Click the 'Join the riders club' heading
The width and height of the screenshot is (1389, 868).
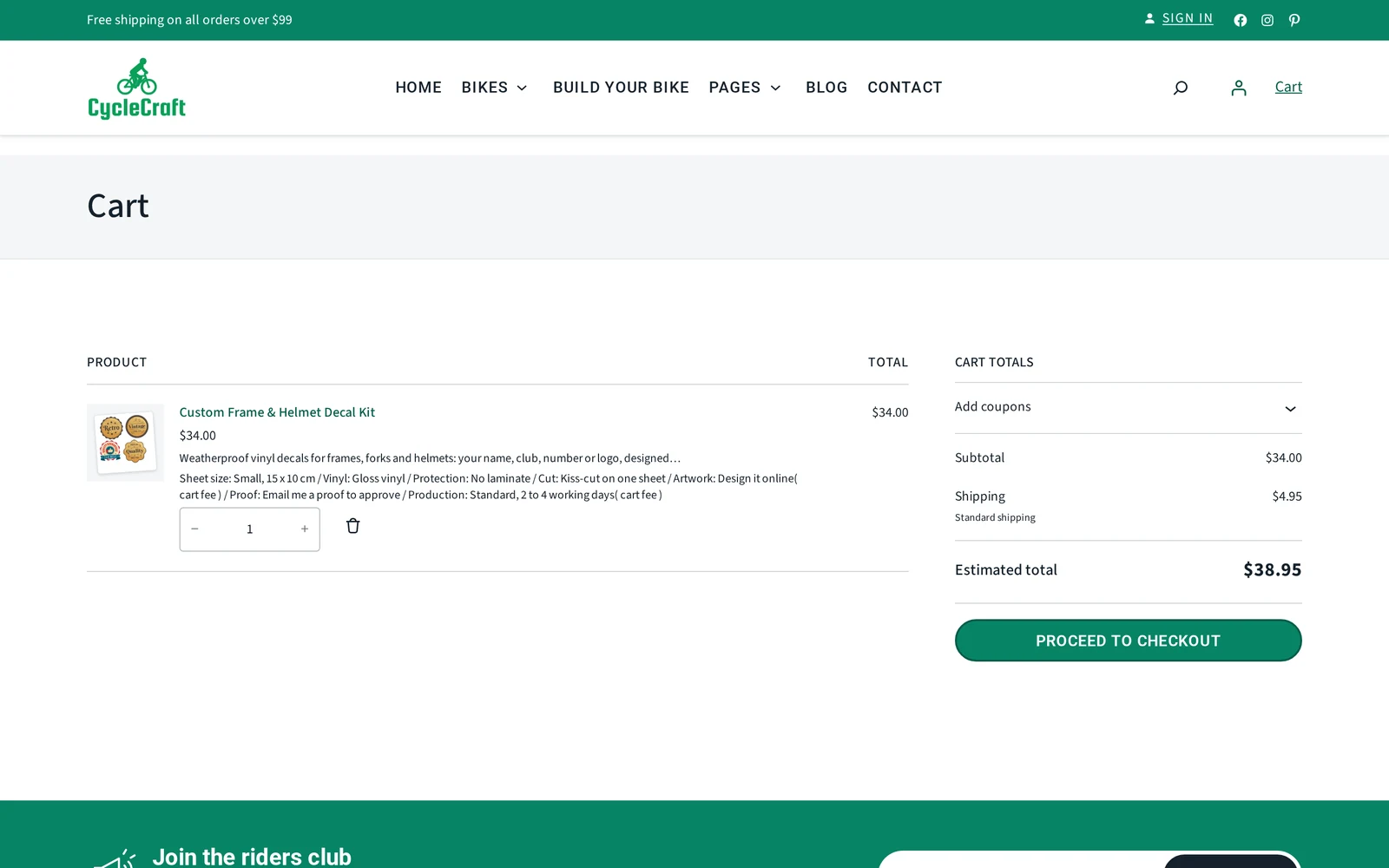(x=252, y=857)
